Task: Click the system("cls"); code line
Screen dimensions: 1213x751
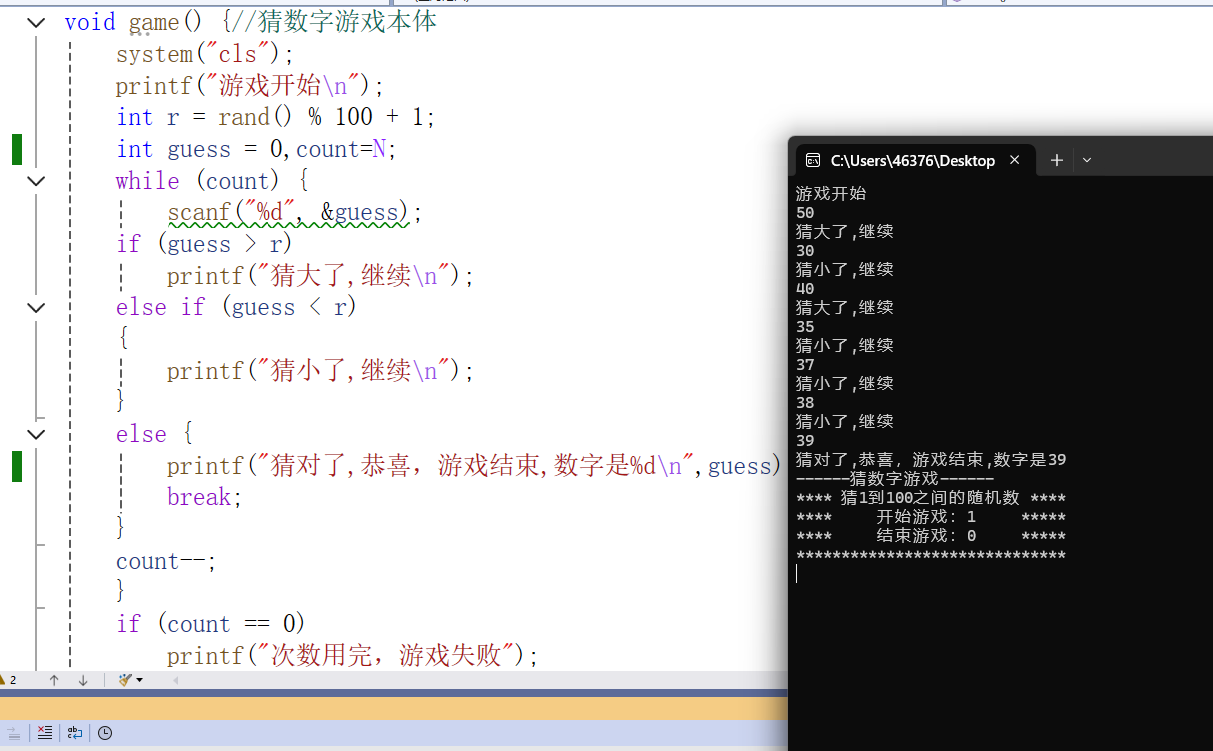Action: (205, 54)
